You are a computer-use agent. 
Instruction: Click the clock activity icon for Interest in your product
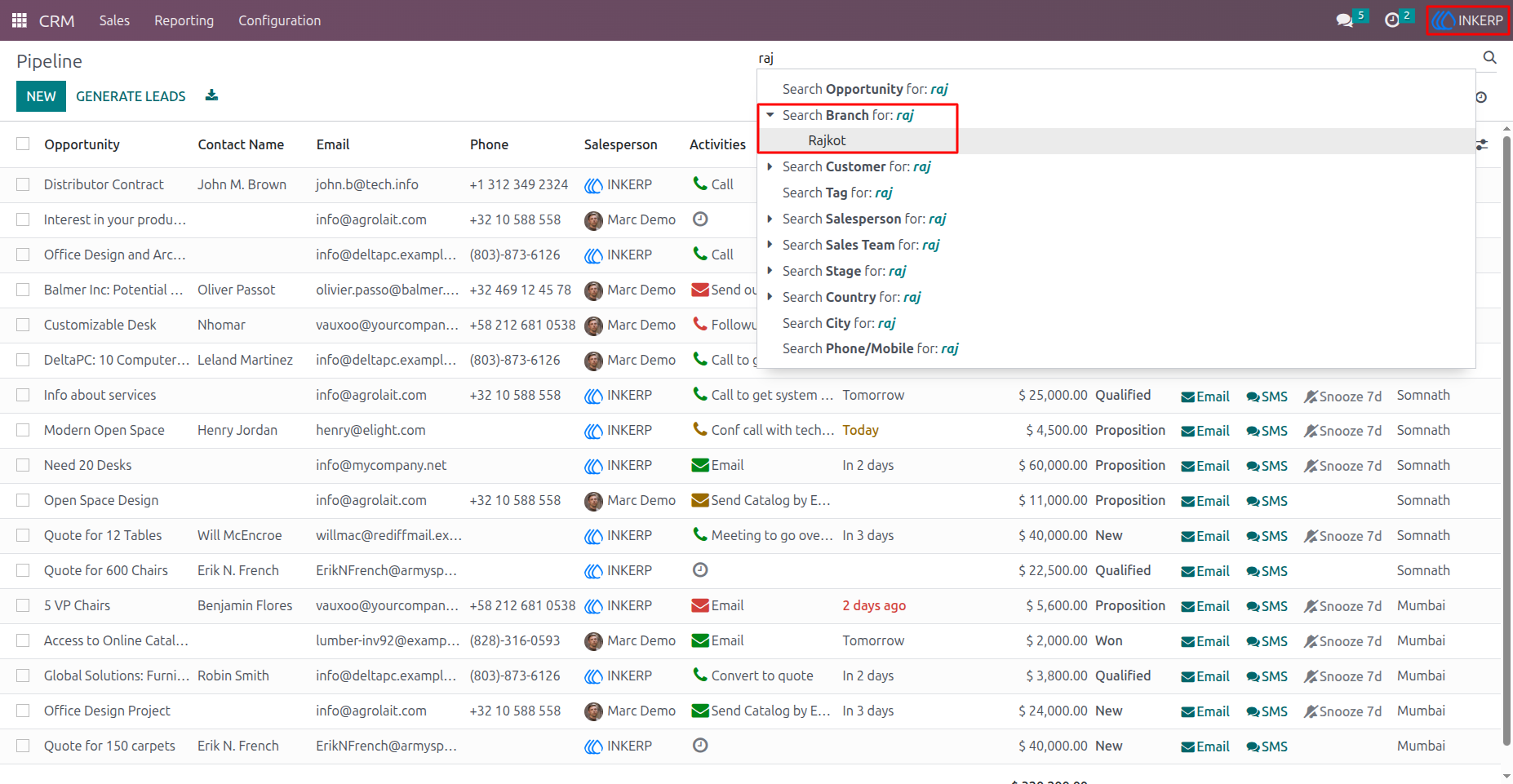pyautogui.click(x=700, y=219)
